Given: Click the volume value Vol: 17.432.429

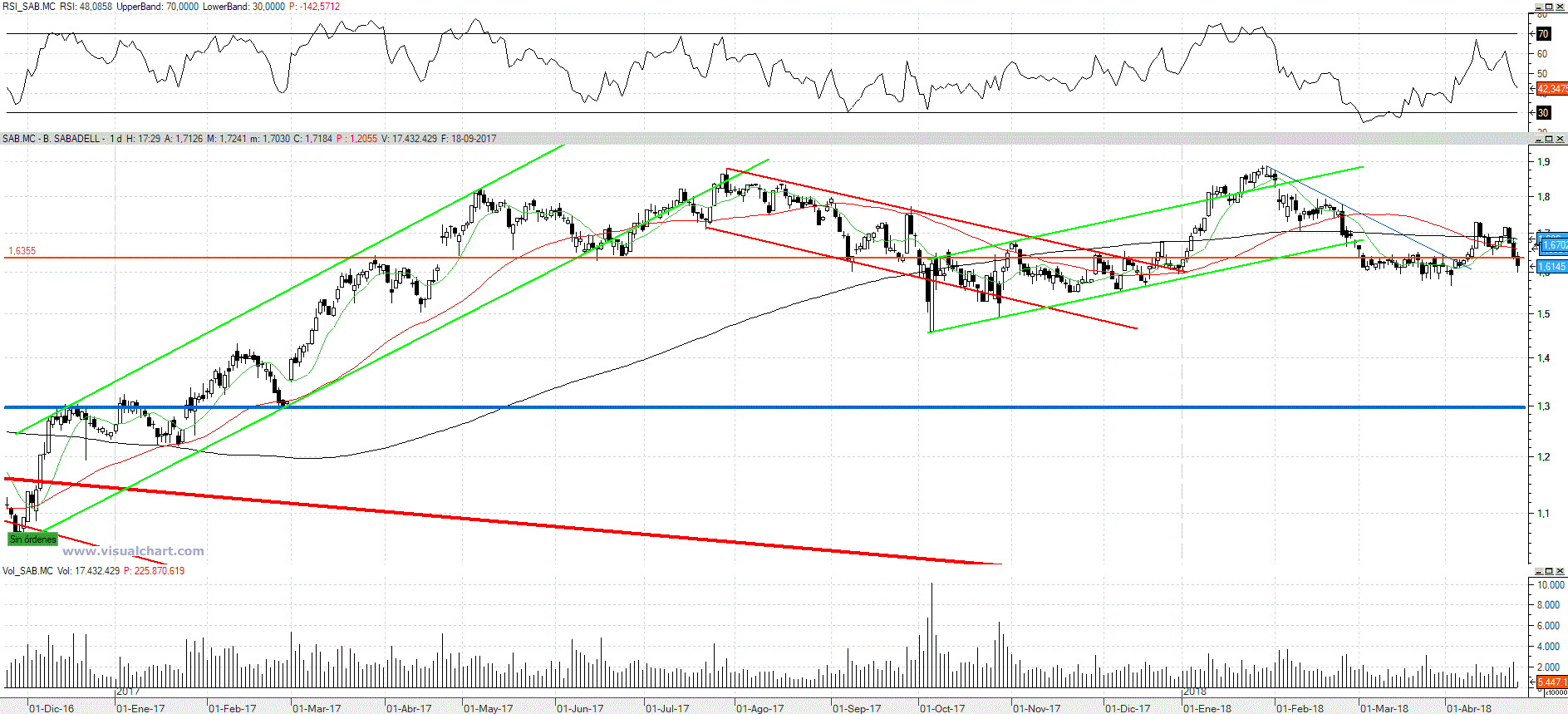Looking at the screenshot, I should click(88, 571).
